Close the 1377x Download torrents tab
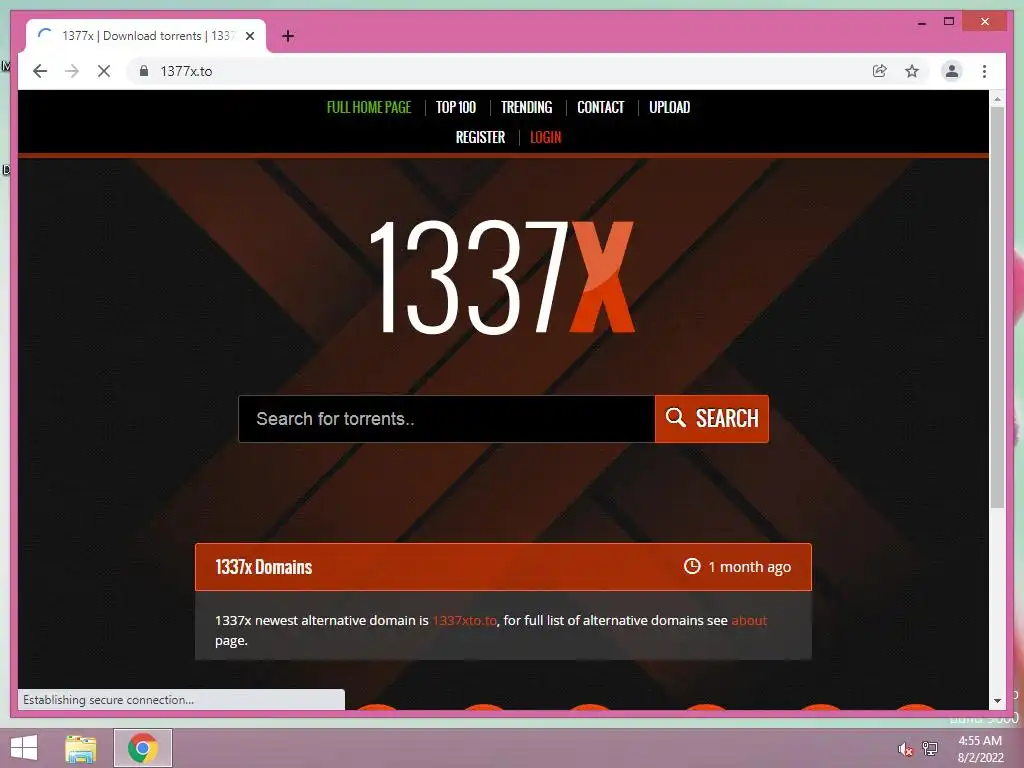The width and height of the screenshot is (1024, 768). click(x=249, y=36)
